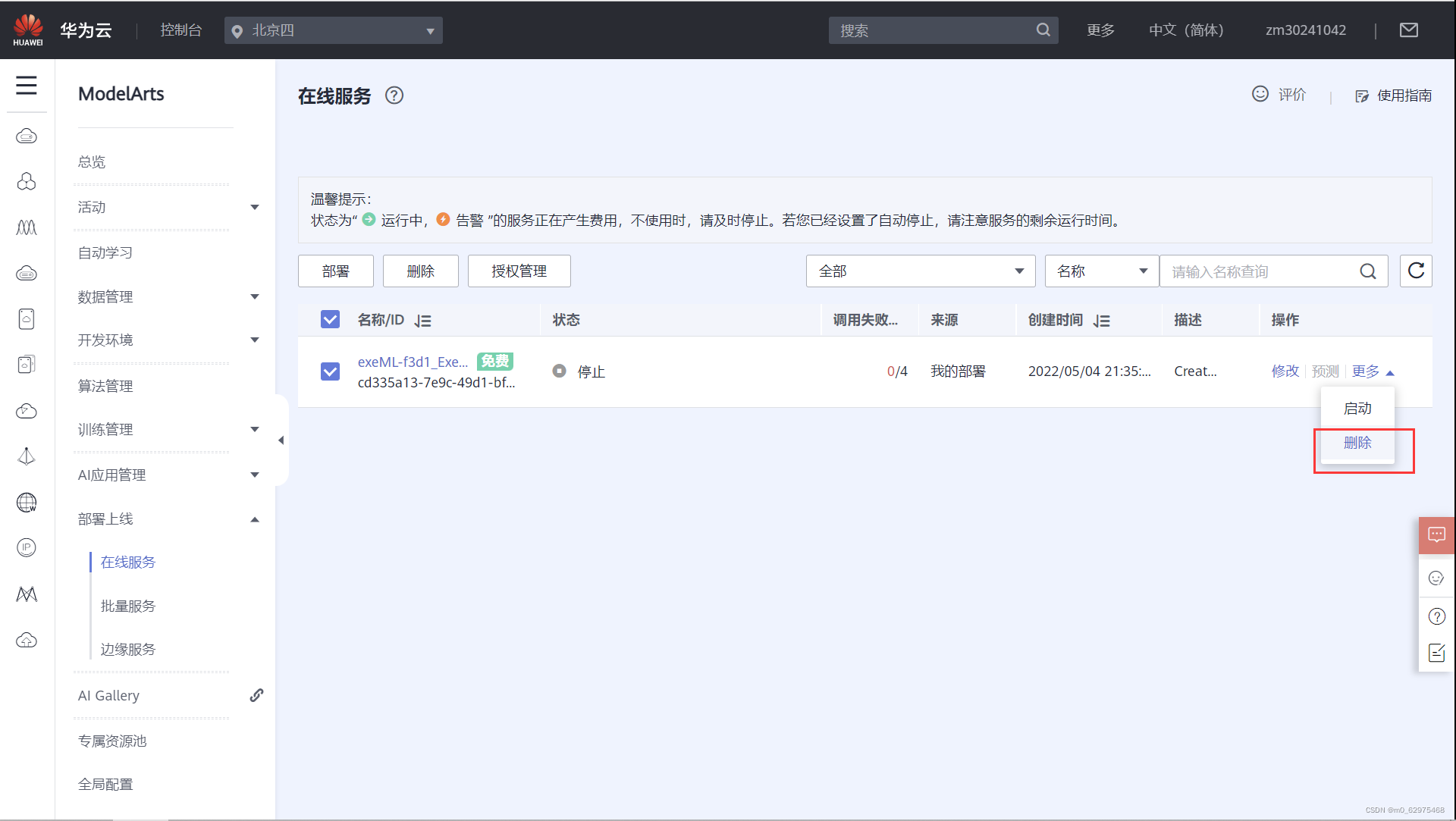This screenshot has height=821, width=1456.
Task: Click the cloud disk sidebar icon below the wave icon
Action: pyautogui.click(x=27, y=273)
